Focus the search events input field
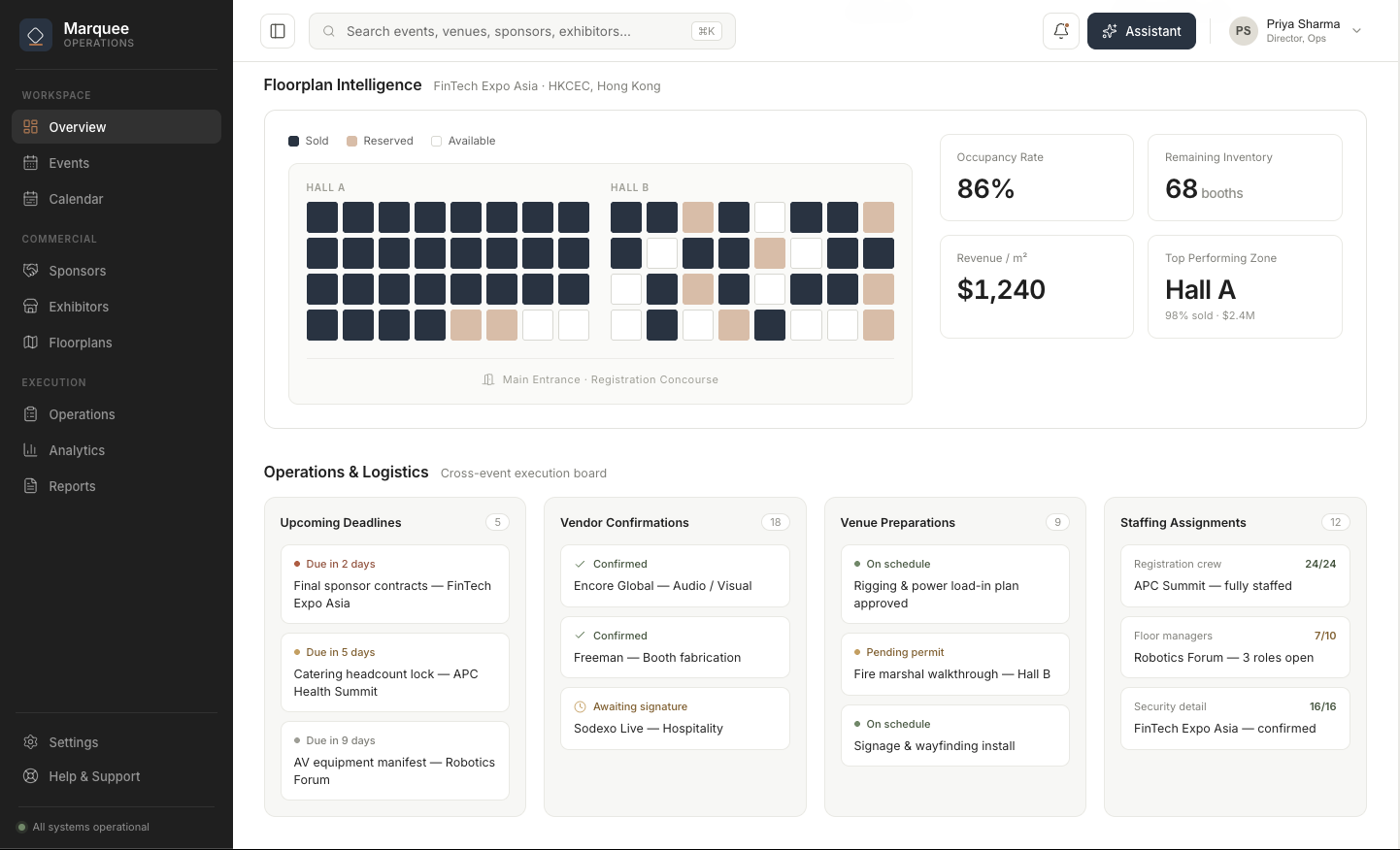Image resolution: width=1400 pixels, height=850 pixels. [522, 31]
